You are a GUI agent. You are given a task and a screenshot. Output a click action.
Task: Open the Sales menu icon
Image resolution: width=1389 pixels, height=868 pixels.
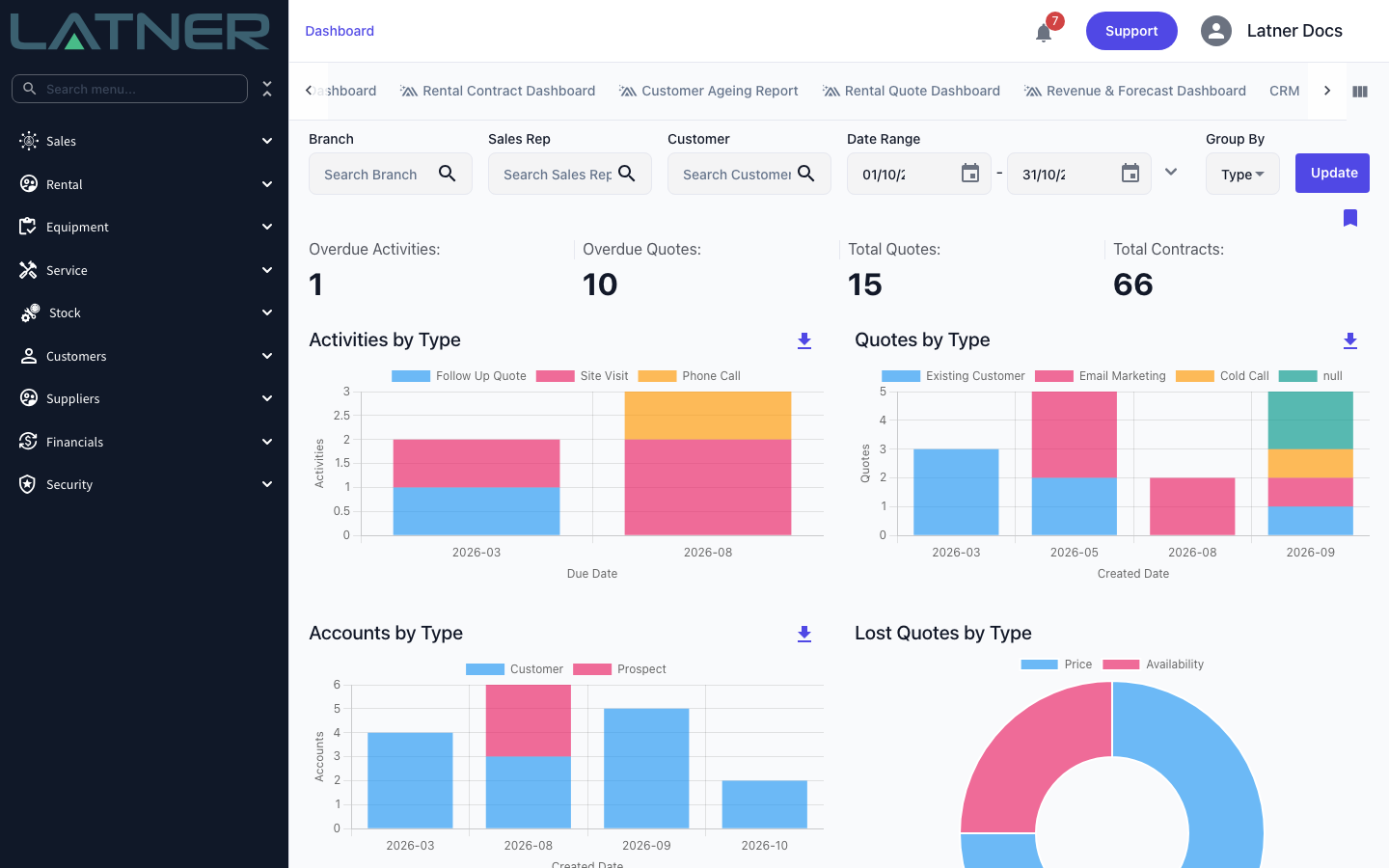pos(29,141)
